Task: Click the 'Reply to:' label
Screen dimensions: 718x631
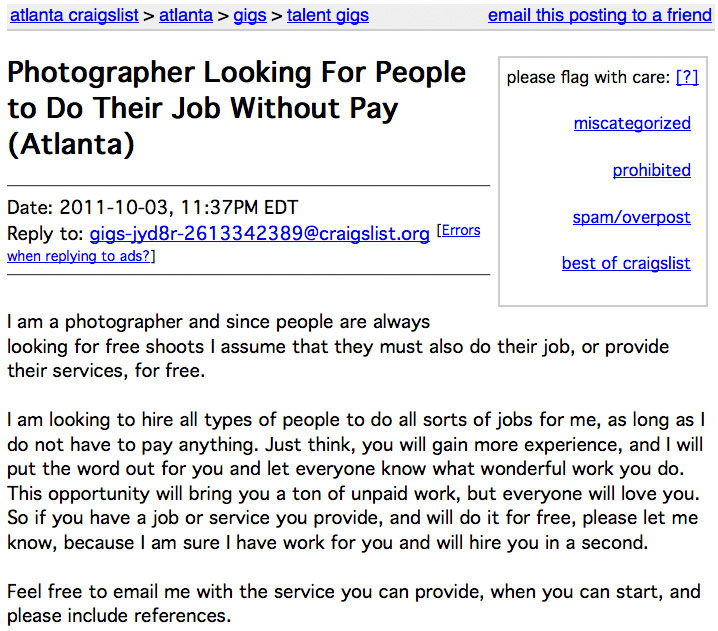Action: 45,233
